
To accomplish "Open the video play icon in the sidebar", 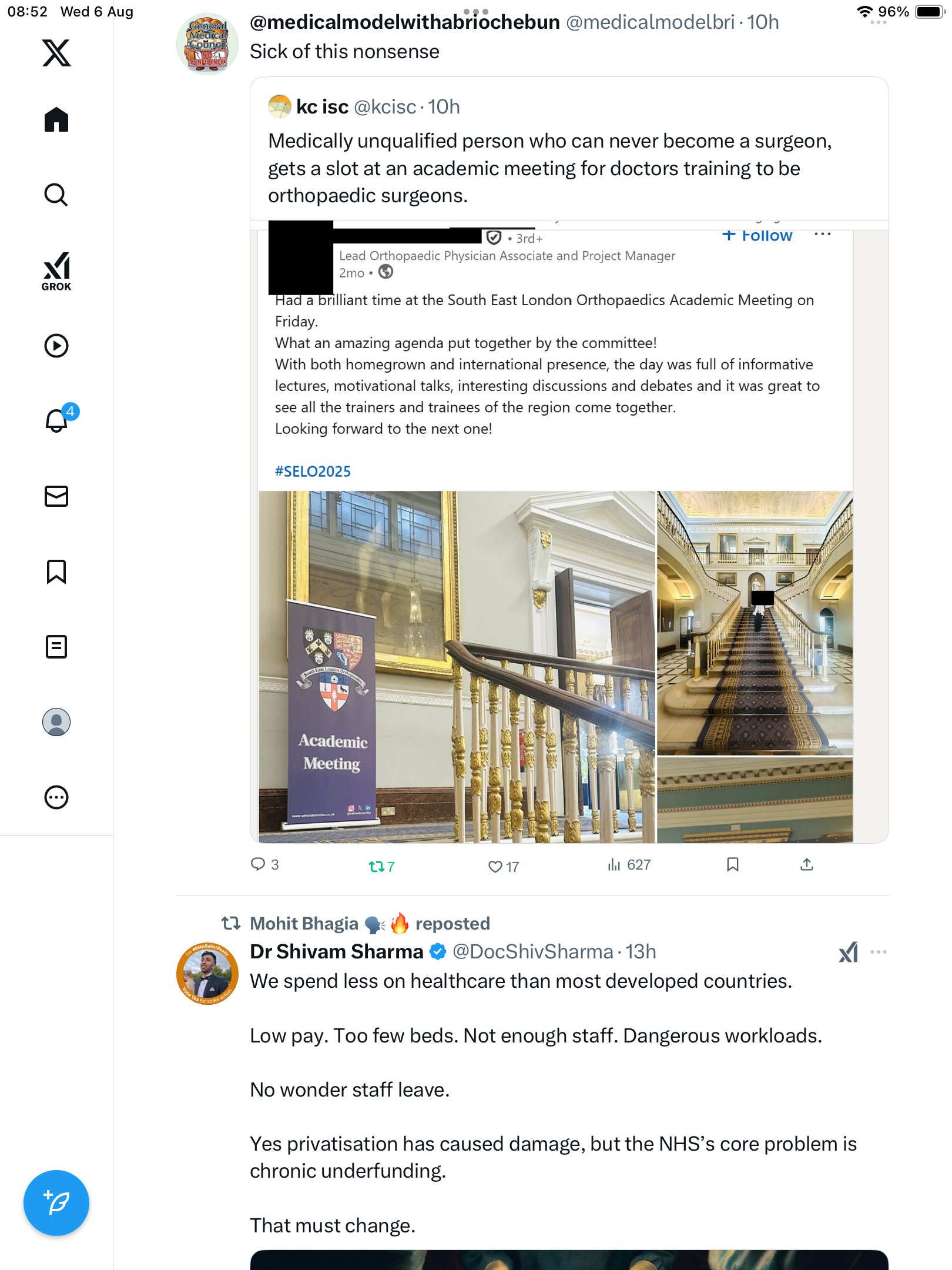I will tap(56, 346).
